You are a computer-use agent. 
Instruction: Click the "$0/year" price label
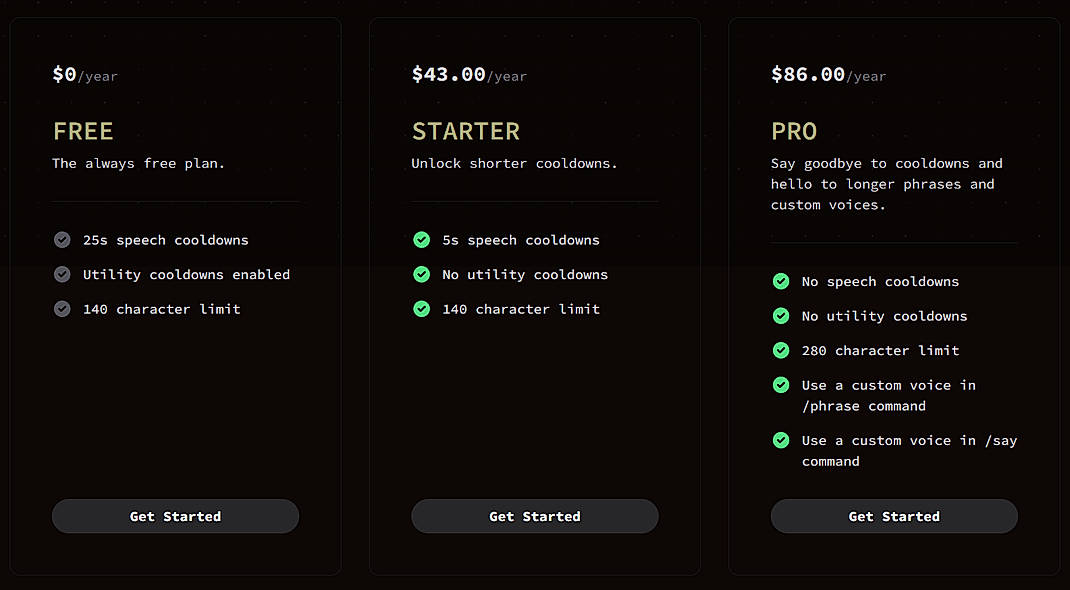(x=85, y=73)
